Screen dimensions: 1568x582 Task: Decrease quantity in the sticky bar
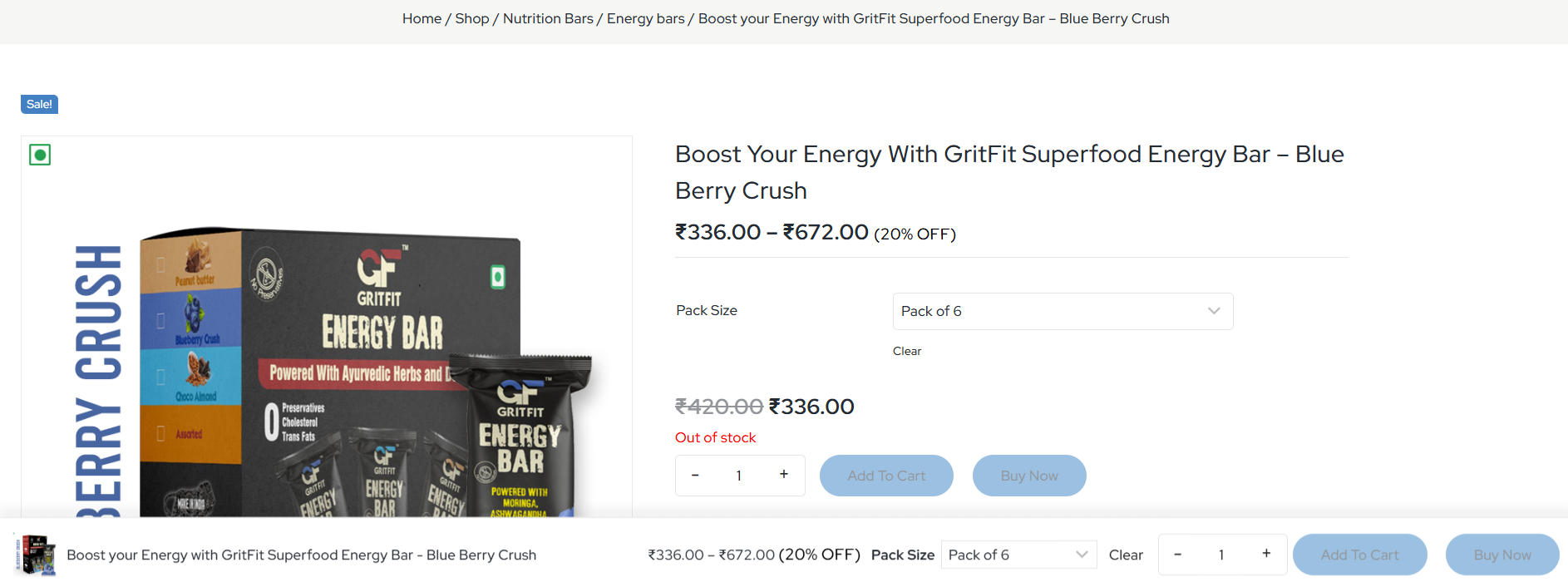coord(1177,554)
